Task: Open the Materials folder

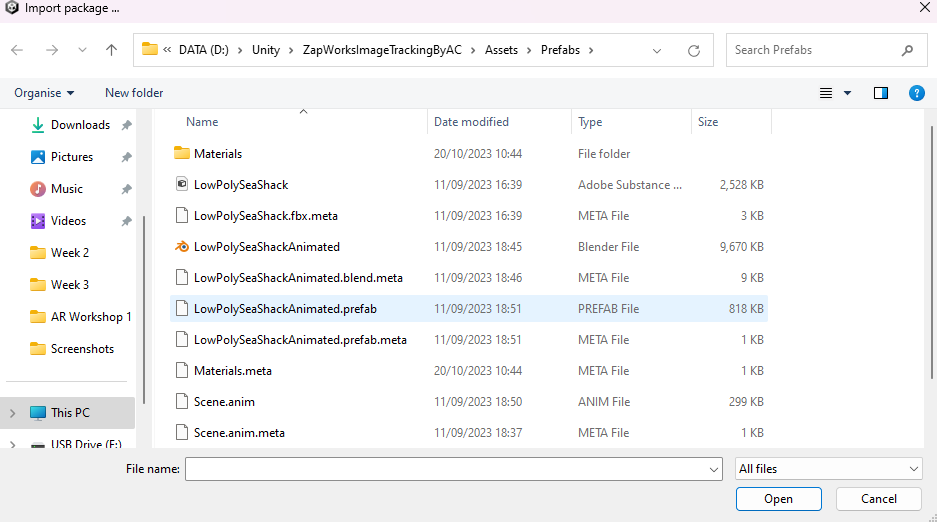Action: 217,154
